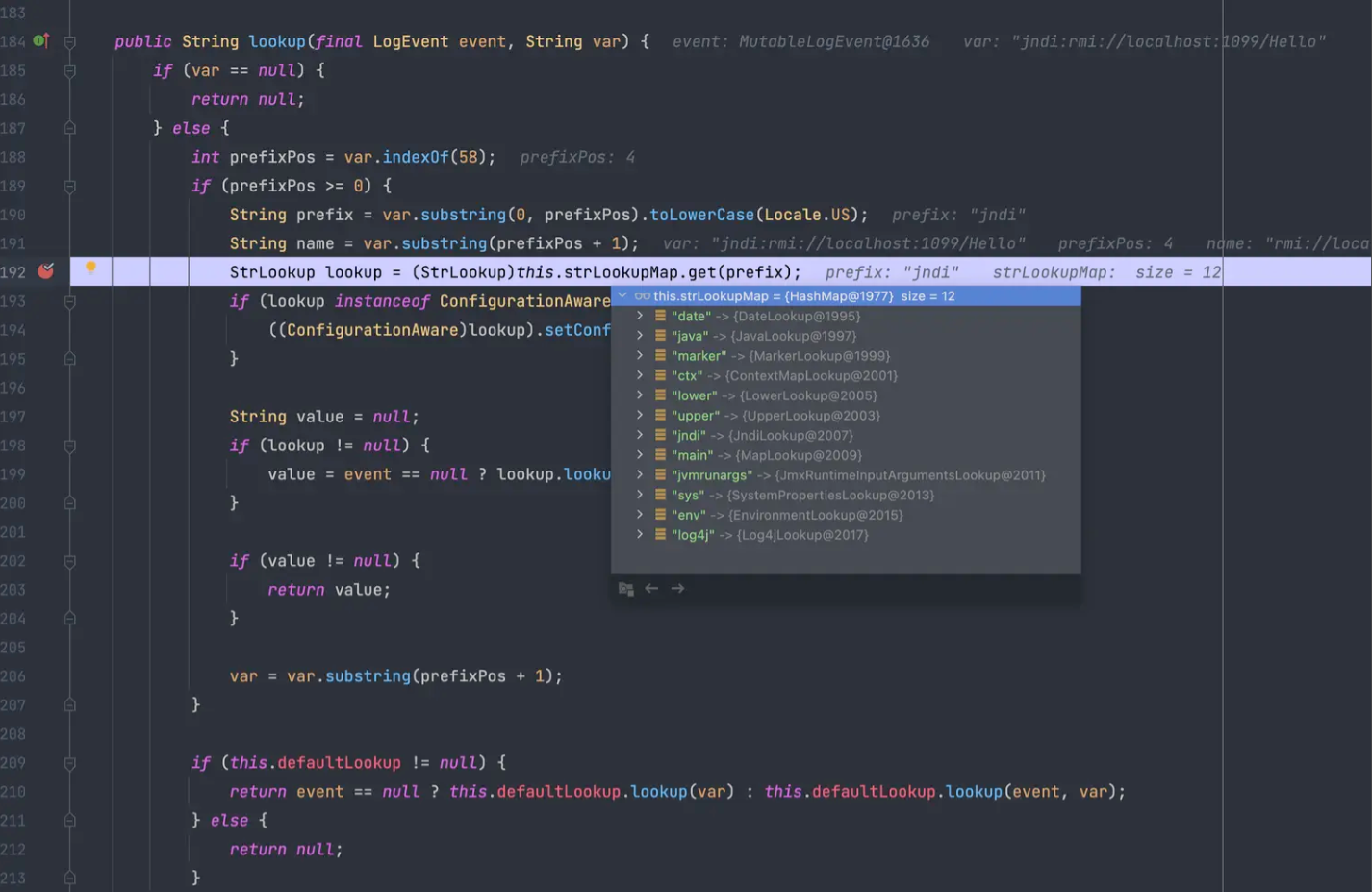
Task: Expand the "log4j" Log4jLookup entry
Action: [x=640, y=534]
